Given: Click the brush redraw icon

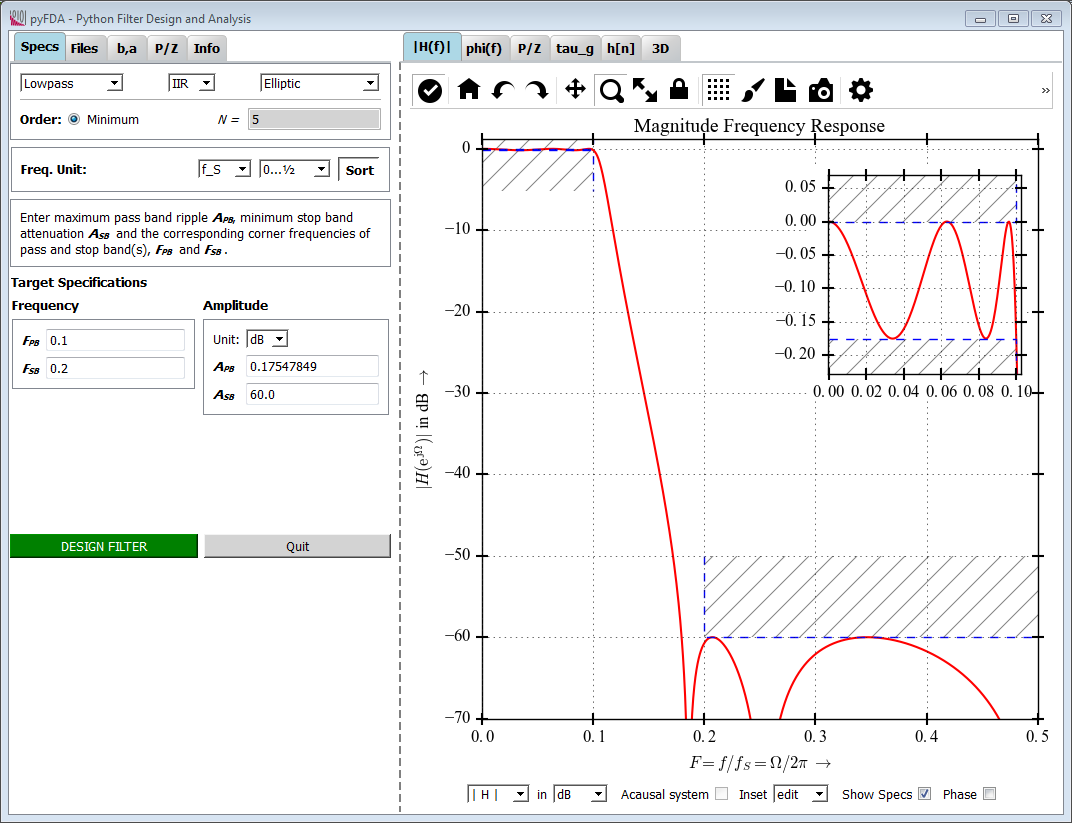Looking at the screenshot, I should pos(753,90).
